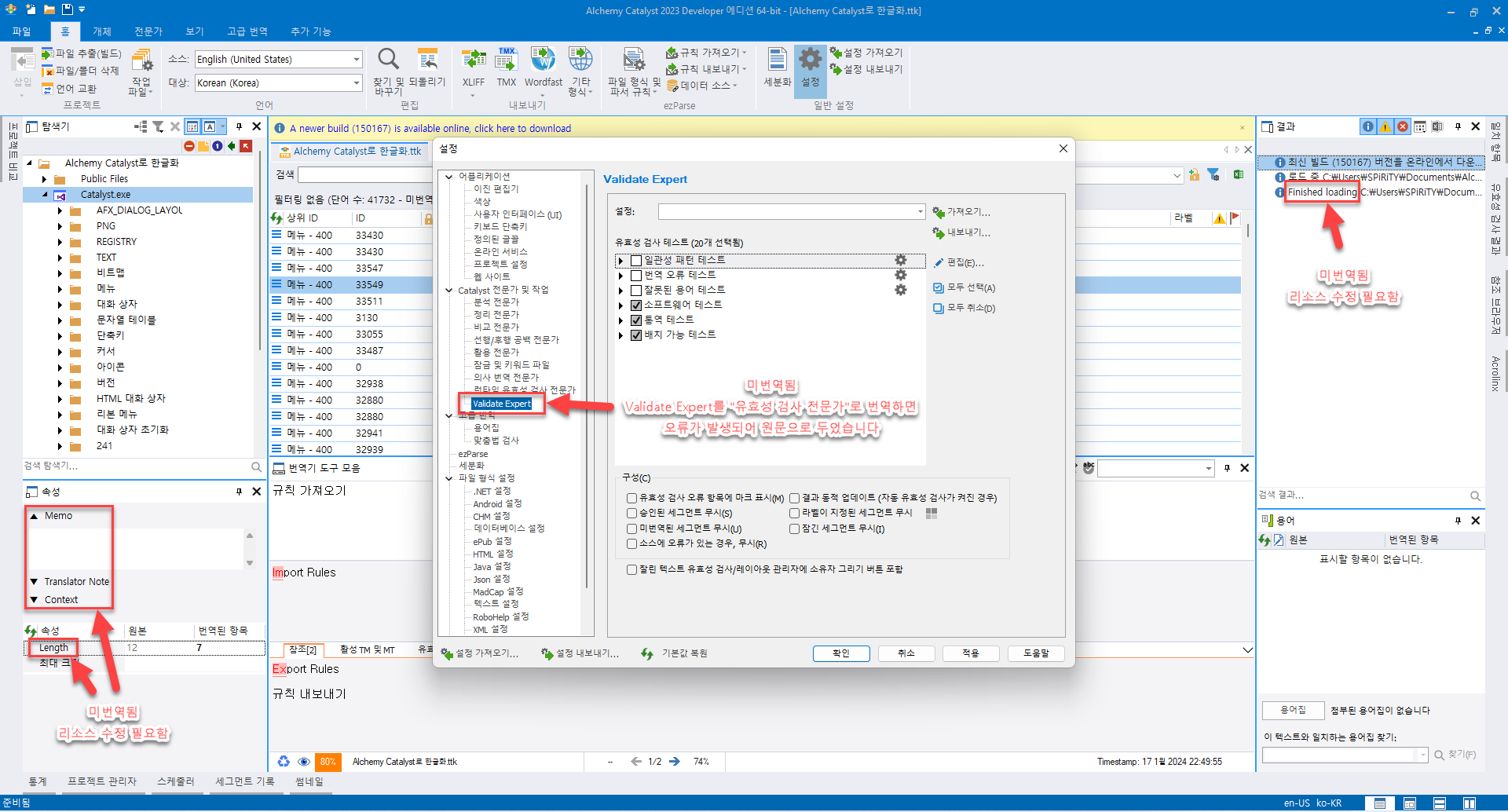Open the XLIFF export tool
The width and height of the screenshot is (1508, 812).
474,68
